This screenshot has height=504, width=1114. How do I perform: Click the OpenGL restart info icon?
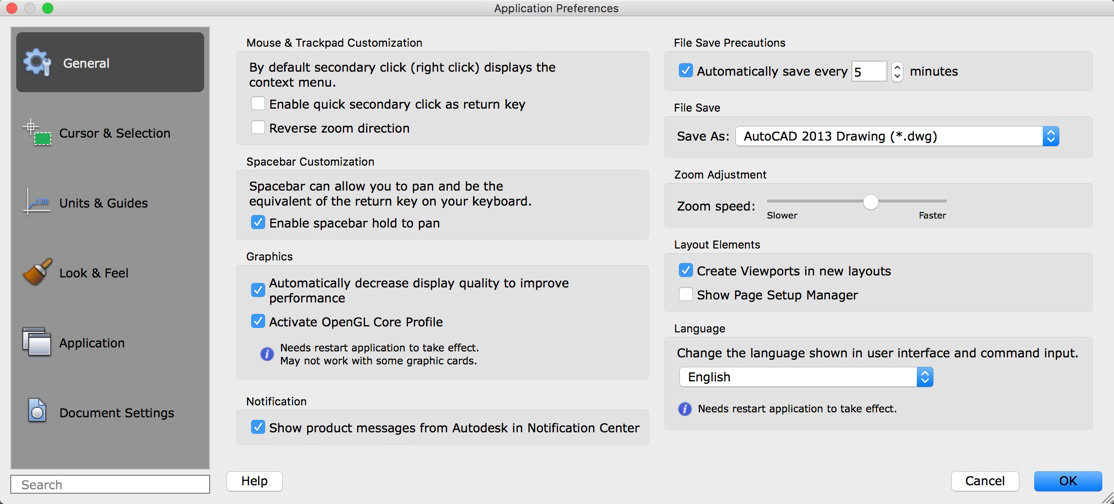coord(267,354)
